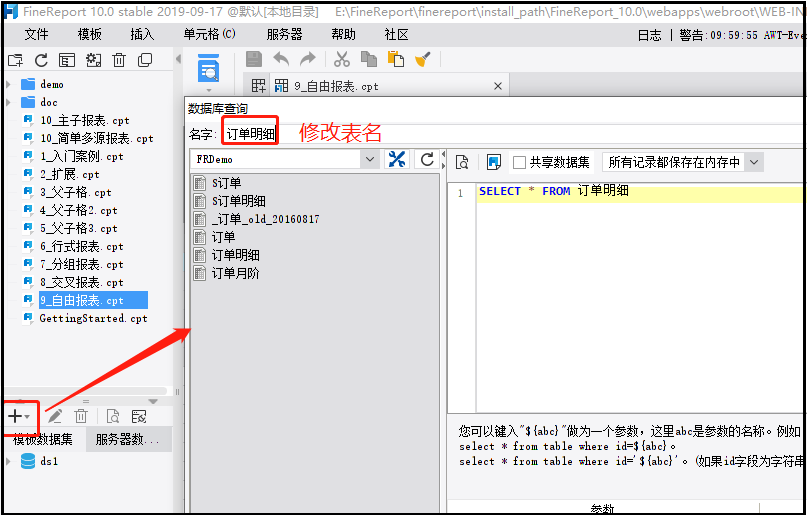Undo the last action
Image resolution: width=807 pixels, height=515 pixels.
click(281, 59)
